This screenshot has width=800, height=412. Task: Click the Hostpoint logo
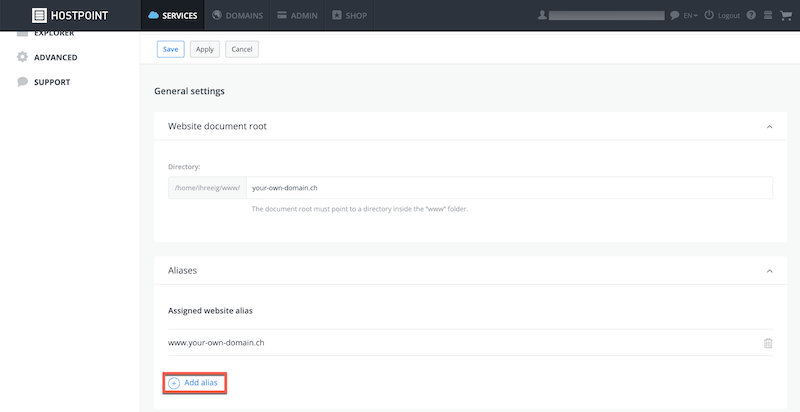[x=70, y=15]
